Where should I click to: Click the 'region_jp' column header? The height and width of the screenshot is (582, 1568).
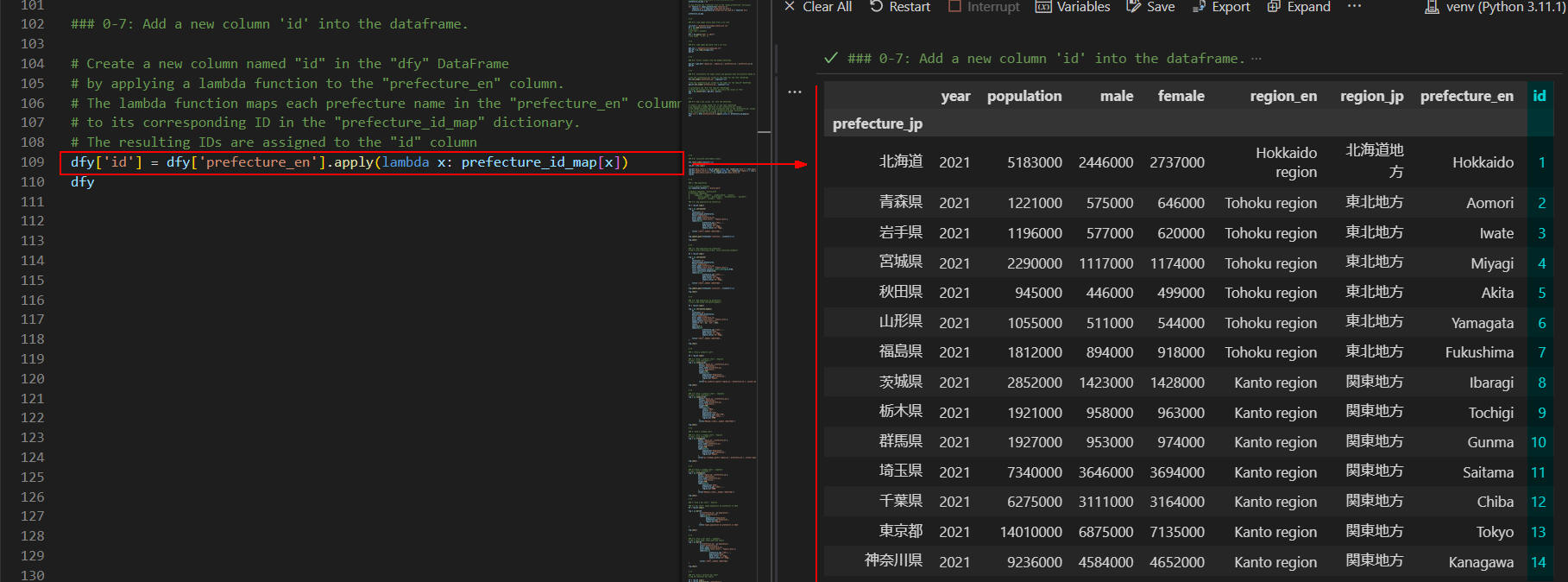point(1371,96)
